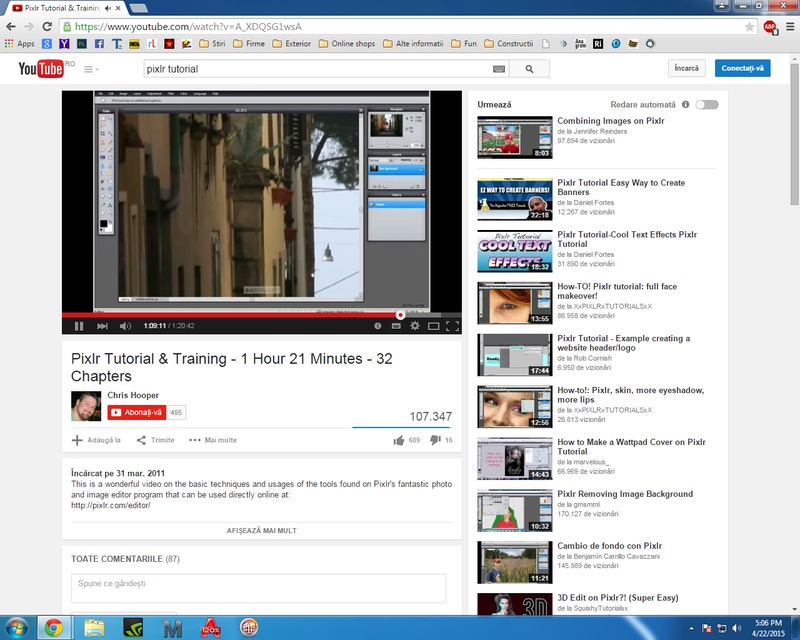Click the Trimite share button
The height and width of the screenshot is (640, 800).
pyautogui.click(x=156, y=440)
